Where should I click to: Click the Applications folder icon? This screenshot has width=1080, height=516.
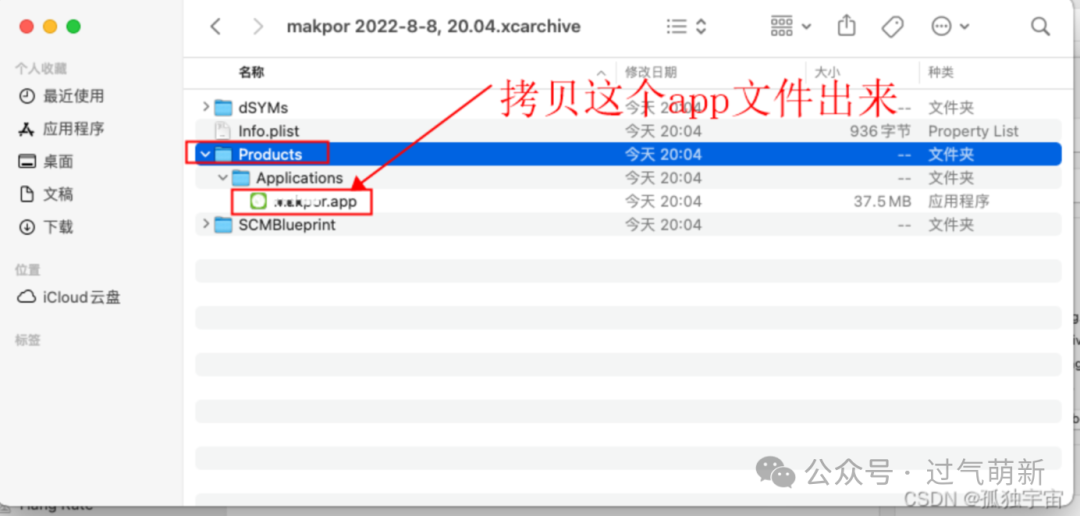240,178
